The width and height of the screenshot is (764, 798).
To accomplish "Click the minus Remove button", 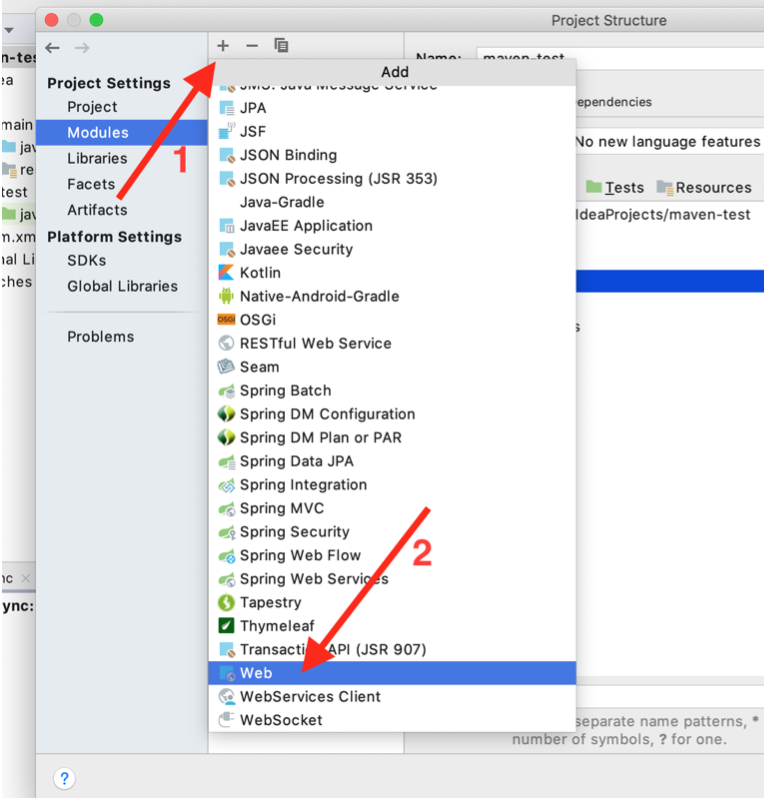I will 252,46.
